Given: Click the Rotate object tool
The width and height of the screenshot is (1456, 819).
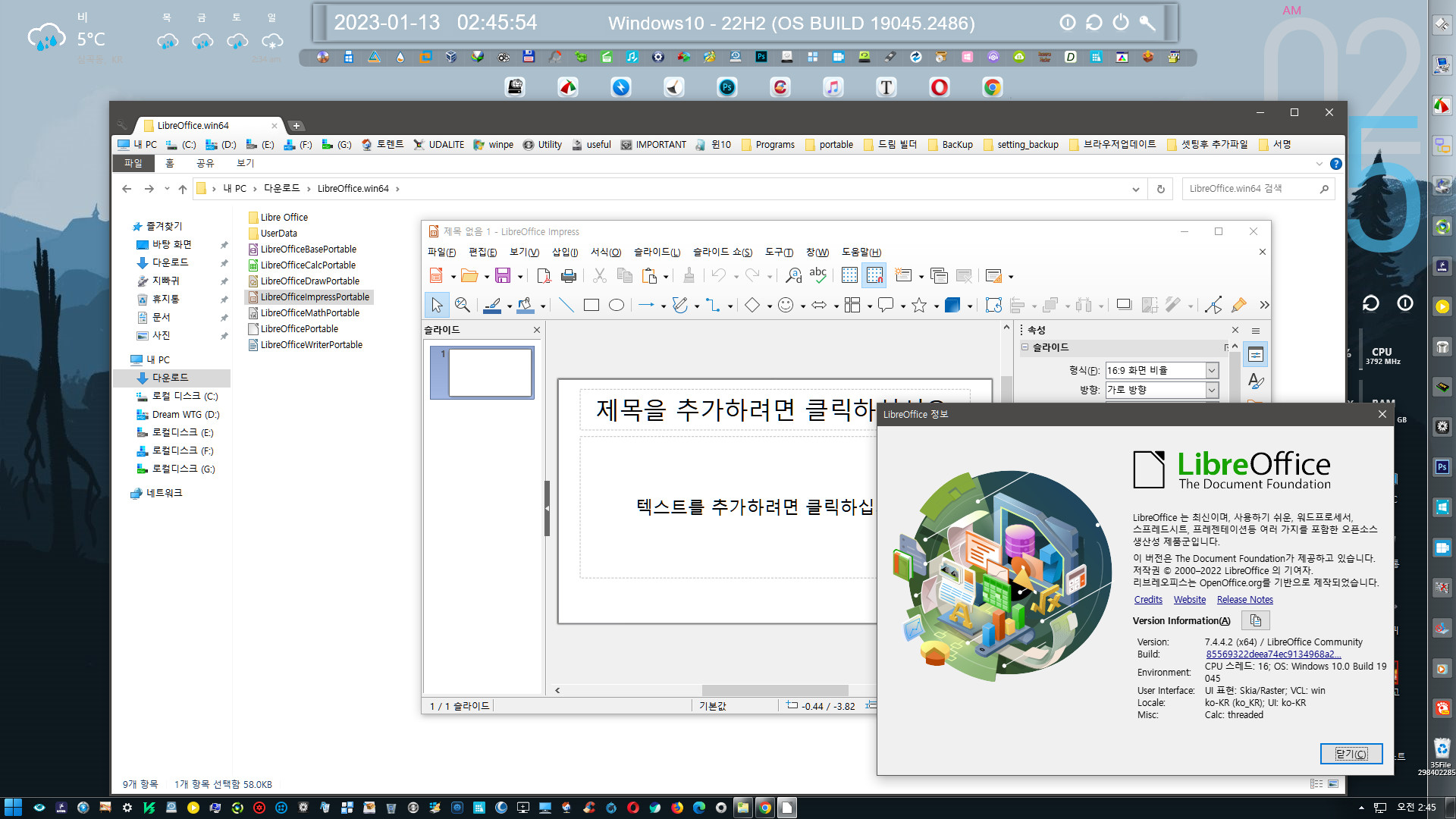Looking at the screenshot, I should pos(993,305).
